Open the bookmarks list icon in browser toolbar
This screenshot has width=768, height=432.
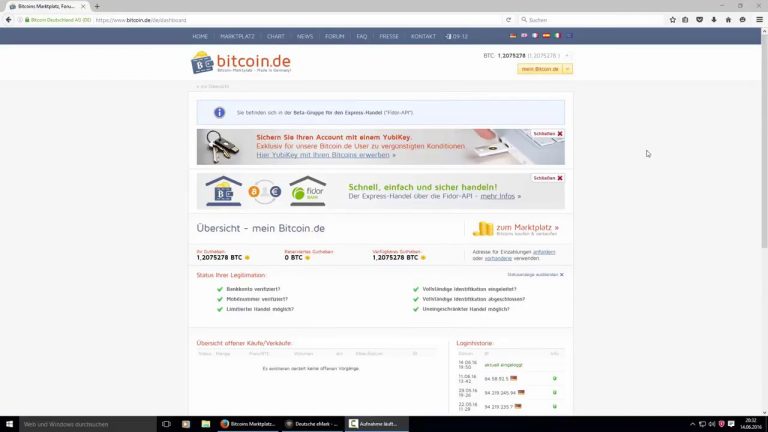tap(685, 20)
